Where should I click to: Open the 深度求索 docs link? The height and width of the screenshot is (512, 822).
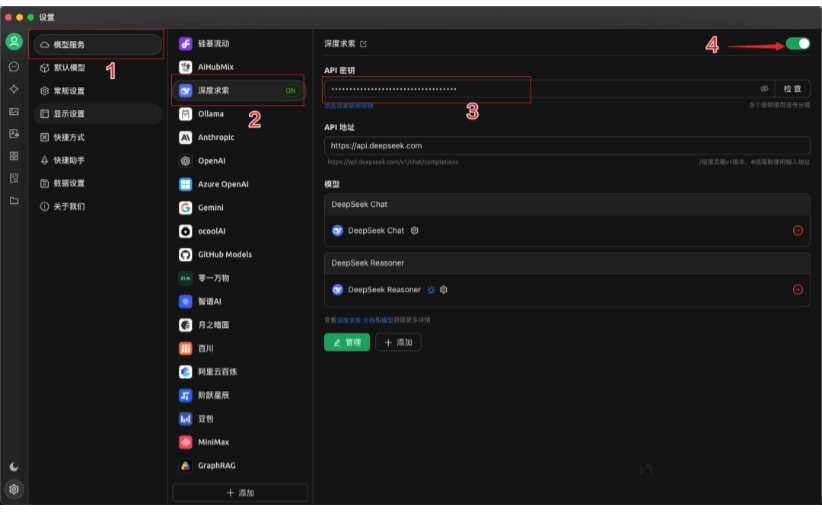pyautogui.click(x=356, y=320)
